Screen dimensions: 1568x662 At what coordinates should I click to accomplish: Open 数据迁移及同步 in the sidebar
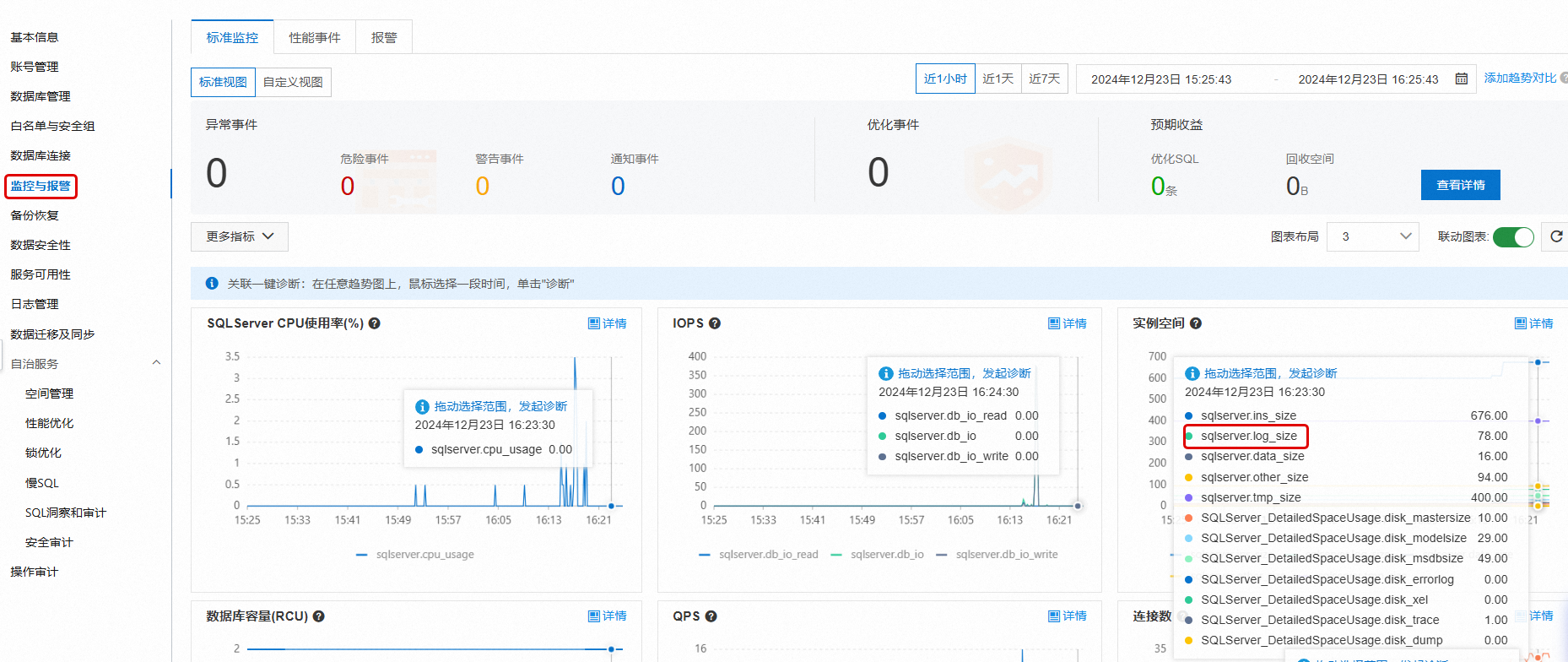tap(52, 334)
